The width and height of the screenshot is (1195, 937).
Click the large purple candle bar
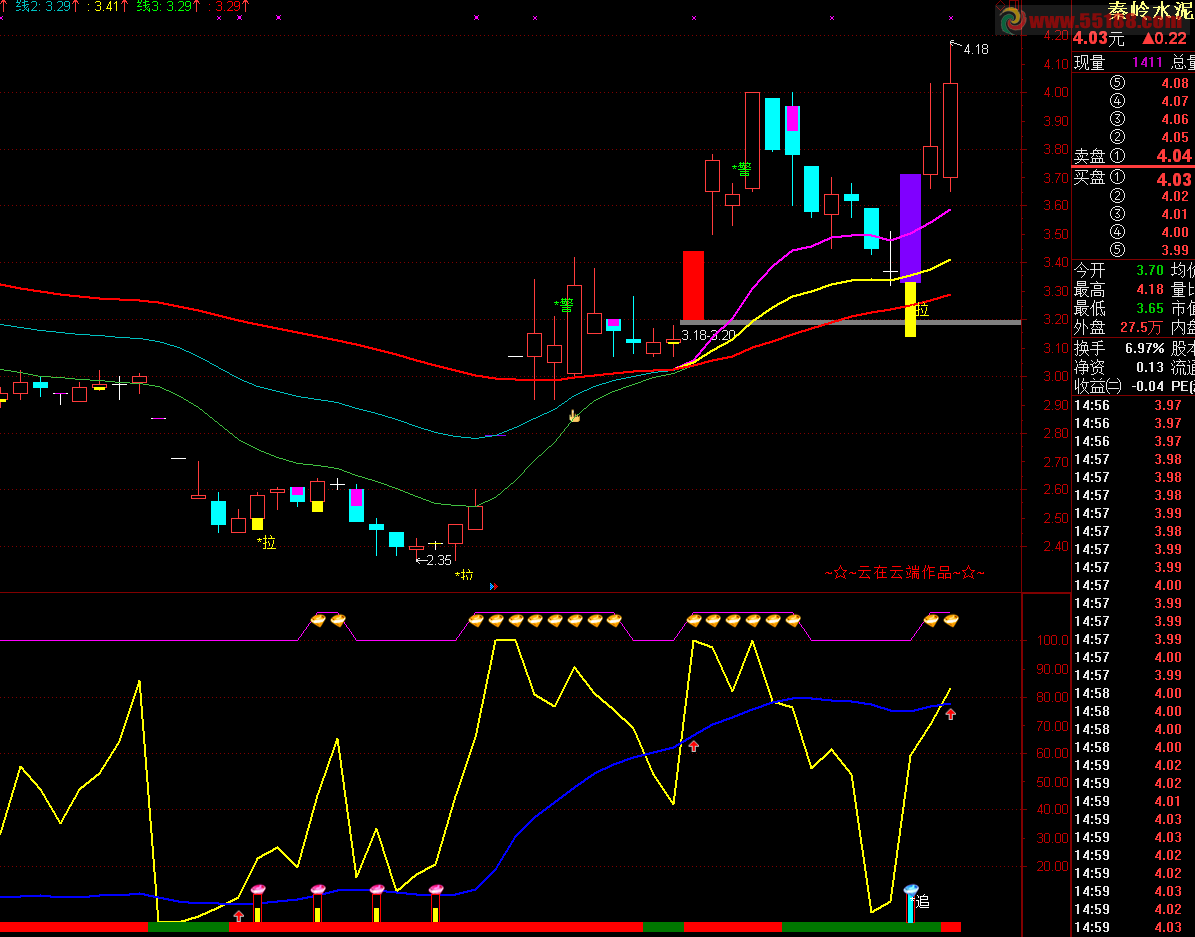pyautogui.click(x=910, y=228)
